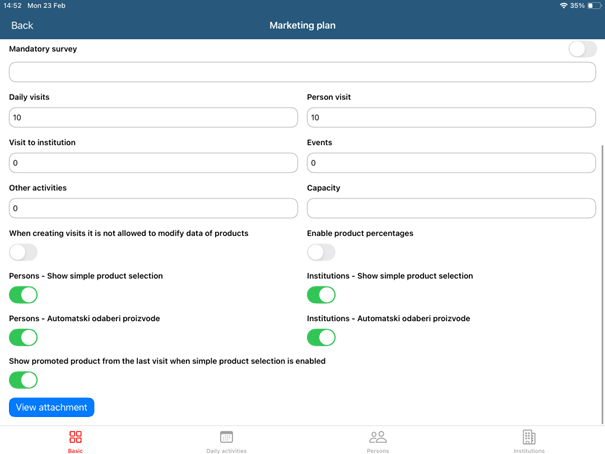Go Back from Marketing plan
605x454 pixels.
(x=22, y=26)
